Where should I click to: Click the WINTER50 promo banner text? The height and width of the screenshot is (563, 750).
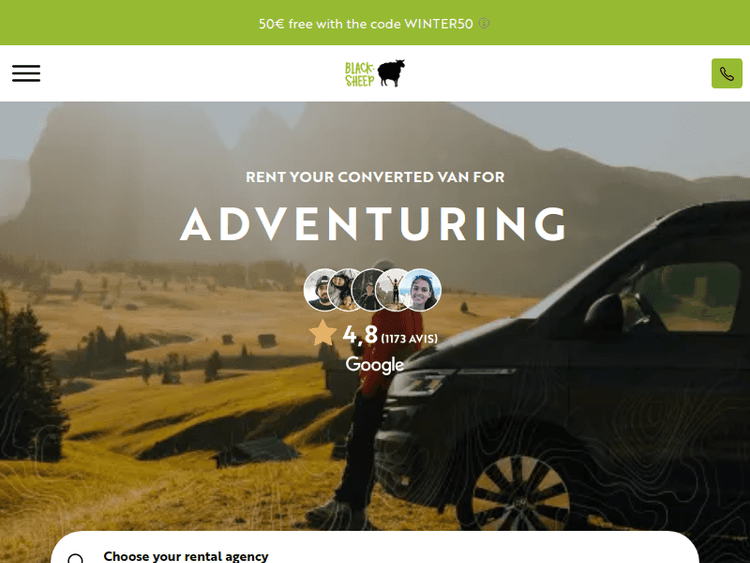(x=366, y=23)
